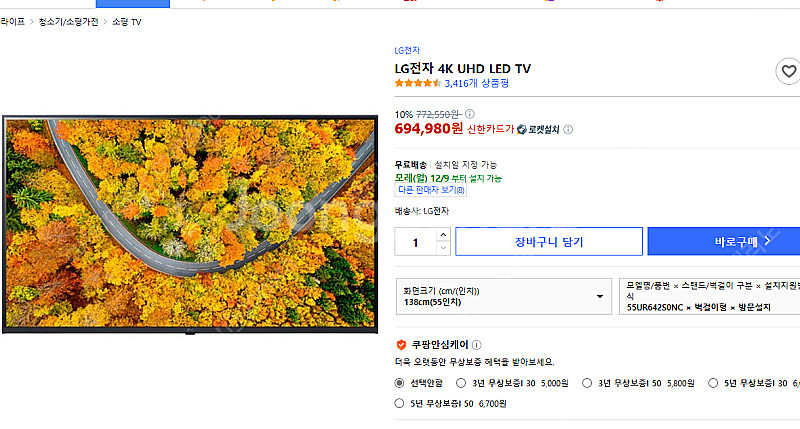Add product to wishlist with heart icon
This screenshot has width=800, height=429.
tap(788, 71)
